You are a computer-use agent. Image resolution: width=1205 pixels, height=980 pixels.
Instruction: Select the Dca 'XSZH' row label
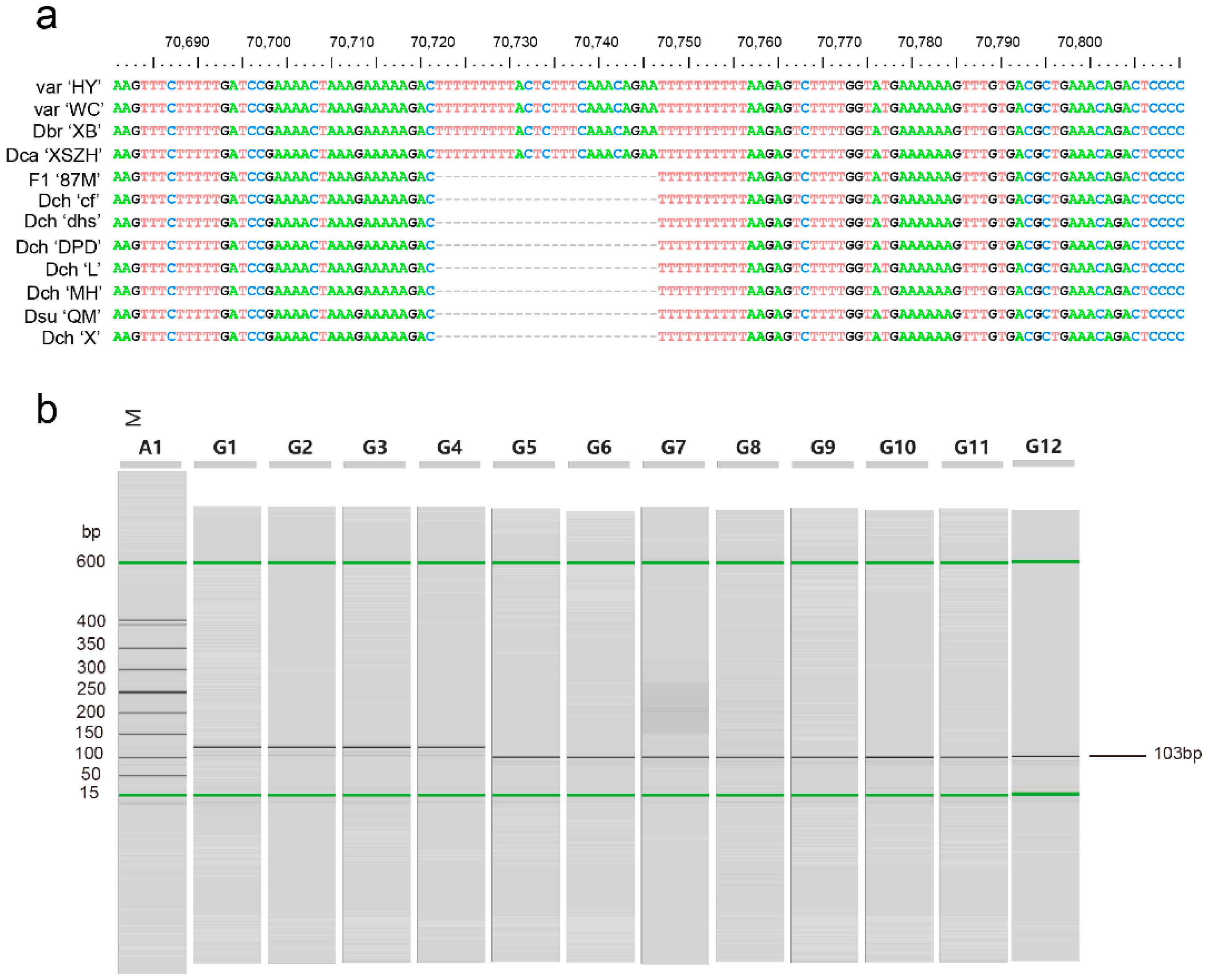(54, 155)
